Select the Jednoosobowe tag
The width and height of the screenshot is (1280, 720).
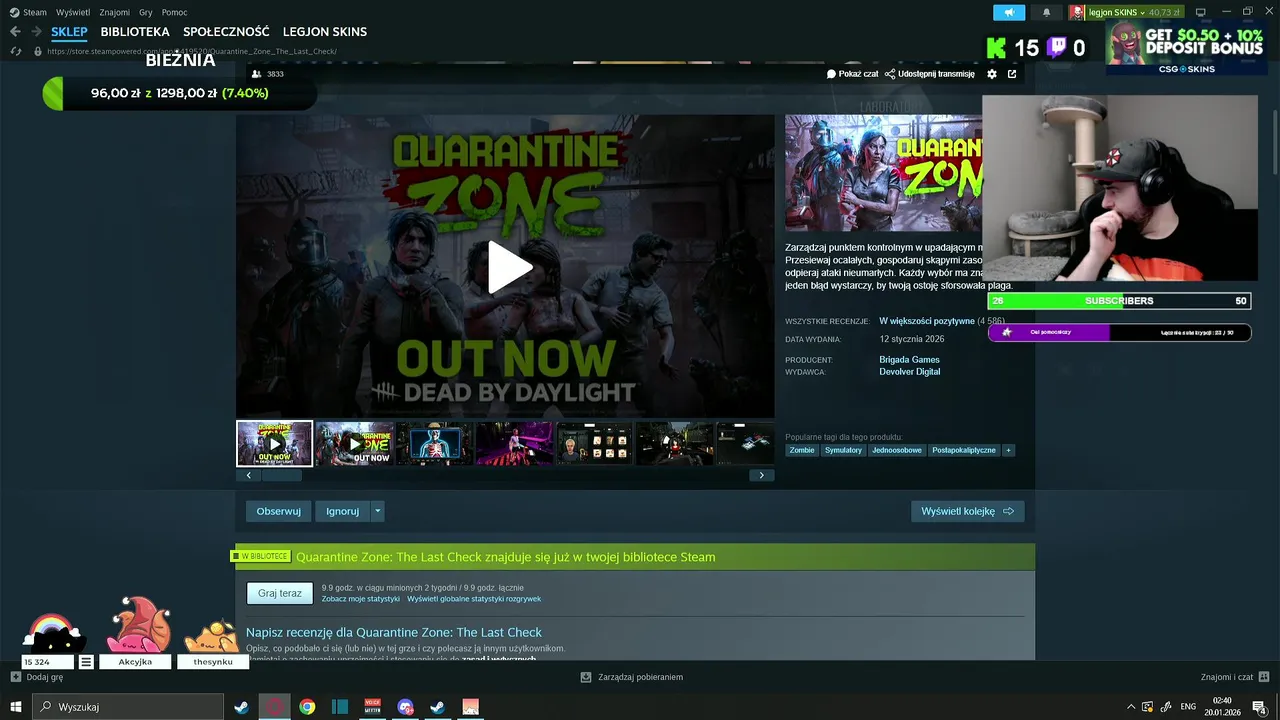tap(897, 450)
